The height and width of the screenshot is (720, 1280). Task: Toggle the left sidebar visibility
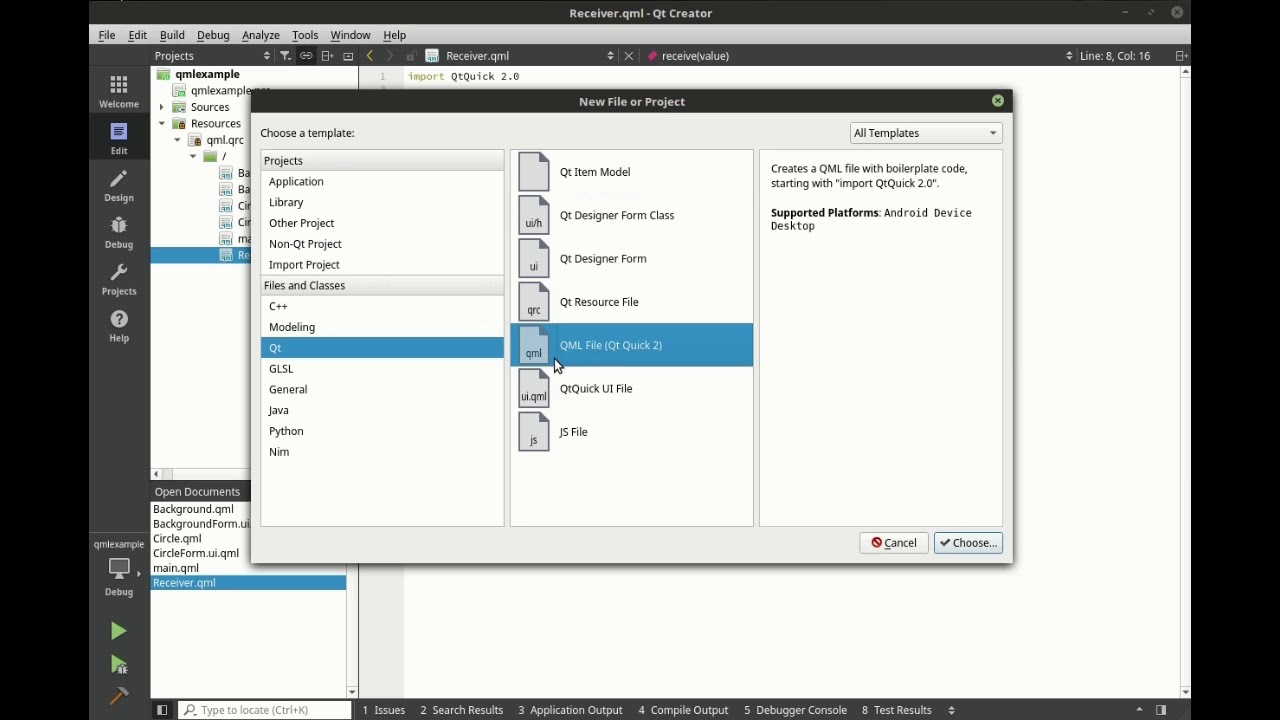(162, 710)
